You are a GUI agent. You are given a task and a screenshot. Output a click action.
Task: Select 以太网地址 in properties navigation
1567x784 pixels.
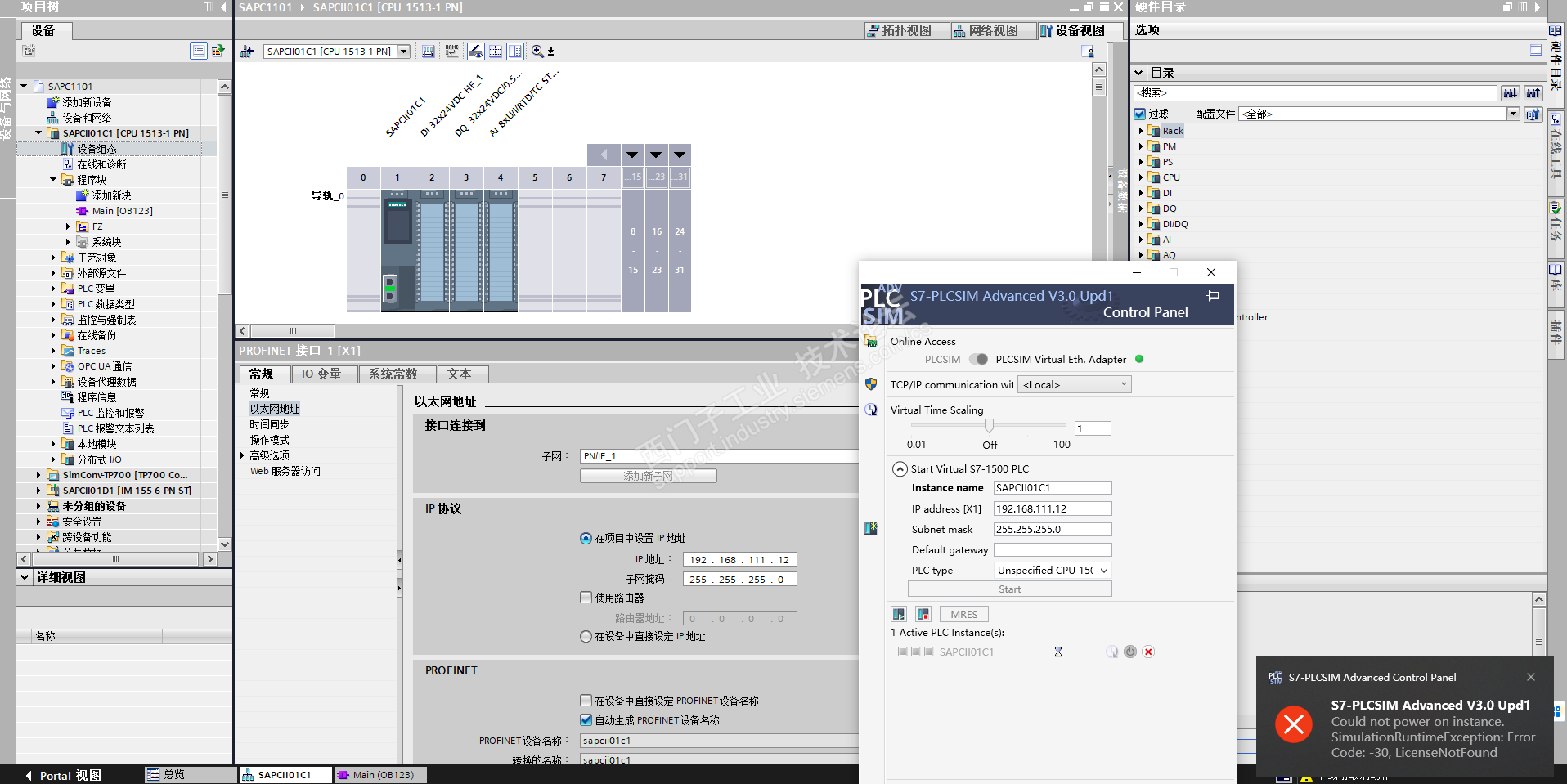click(275, 409)
